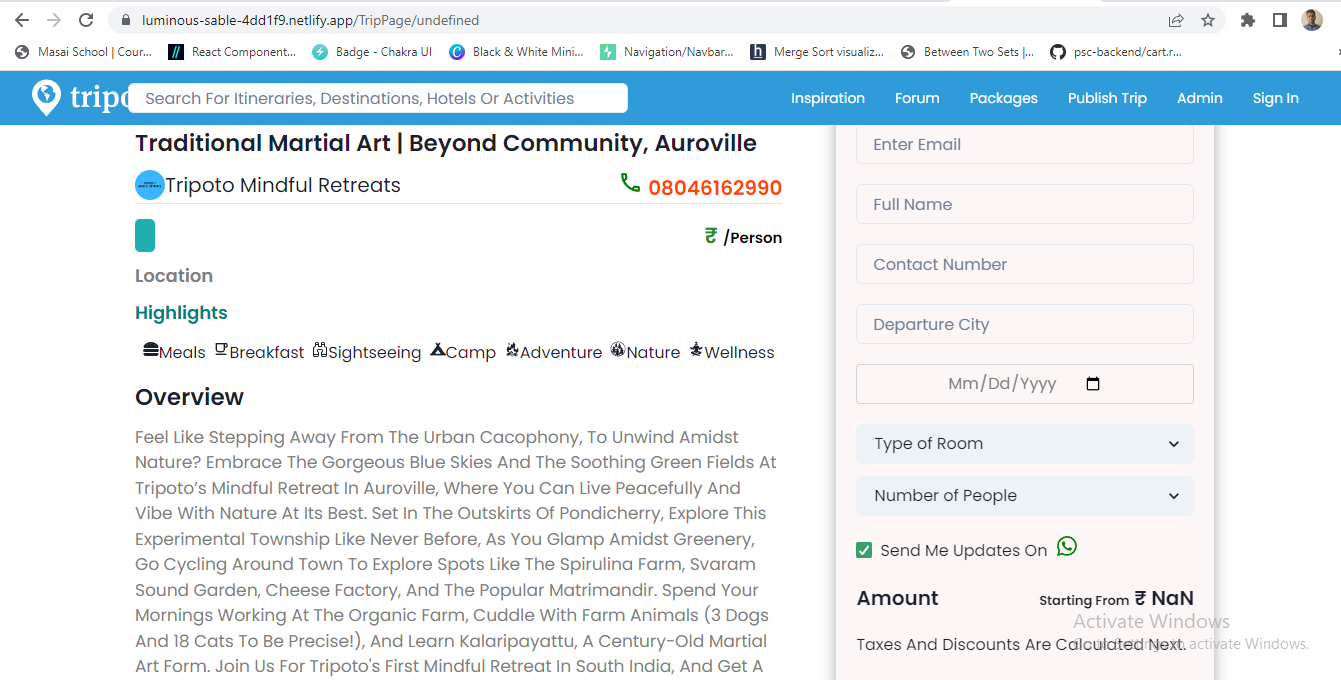1341x680 pixels.
Task: Click the Tripoto Mindful Retreats organizer name
Action: (283, 185)
